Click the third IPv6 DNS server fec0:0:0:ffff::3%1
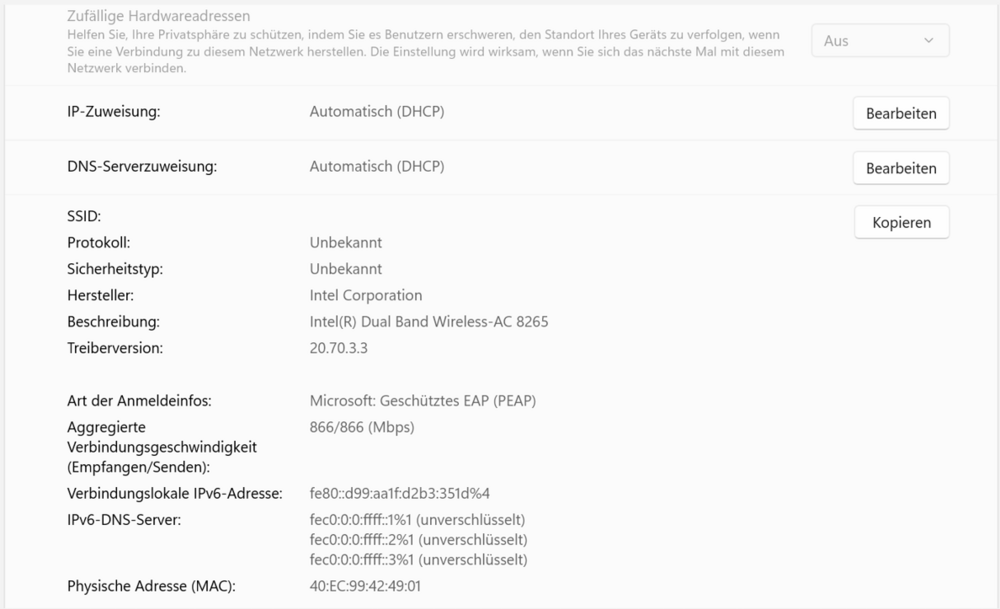The height and width of the screenshot is (609, 1000). [418, 559]
